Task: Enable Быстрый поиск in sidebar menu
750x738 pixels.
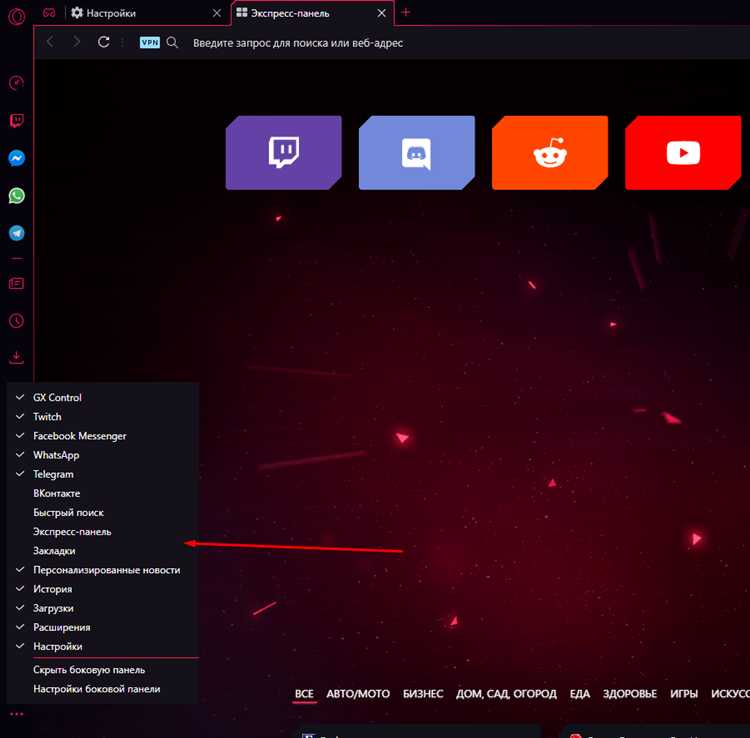Action: point(102,512)
